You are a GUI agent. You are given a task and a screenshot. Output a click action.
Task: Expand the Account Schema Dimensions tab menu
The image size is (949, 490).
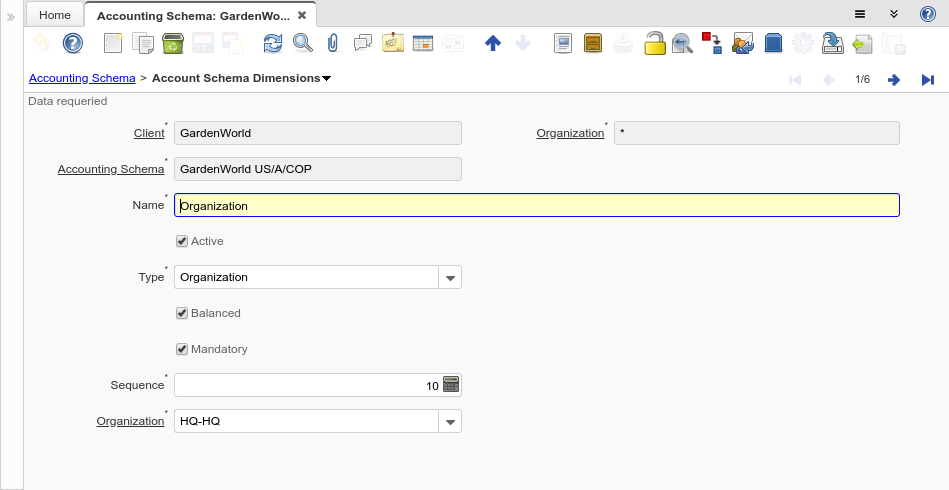327,78
